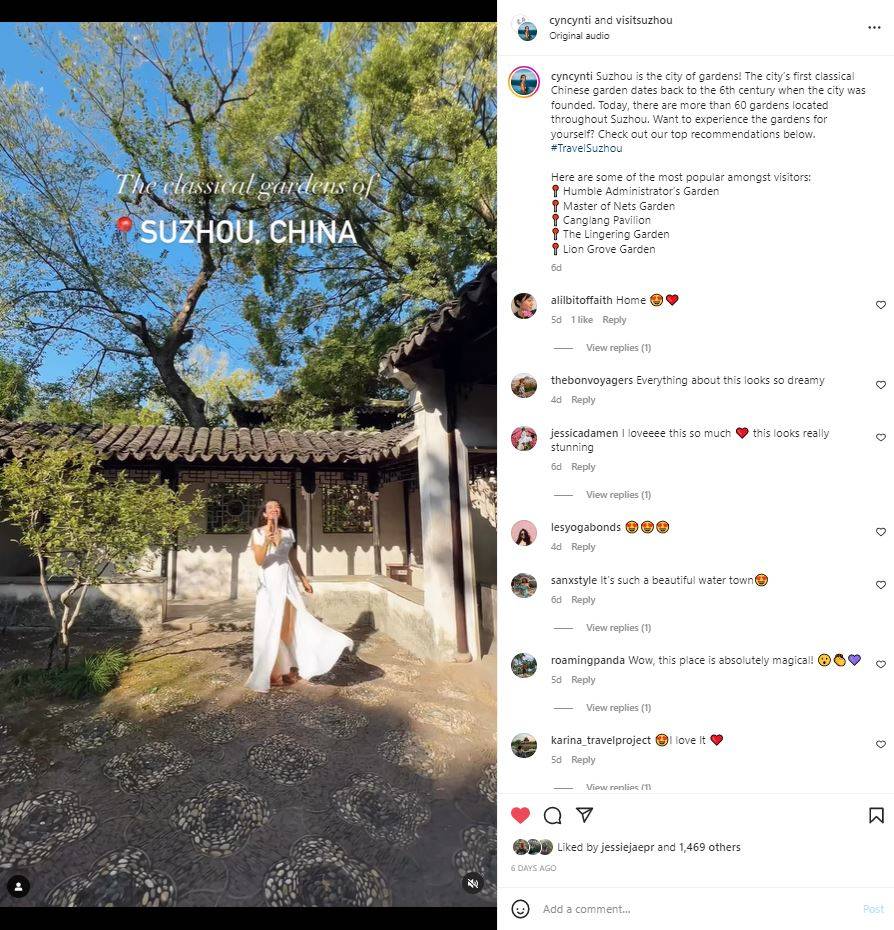
Task: Like roamingpanda's comment heart
Action: pyautogui.click(x=880, y=664)
